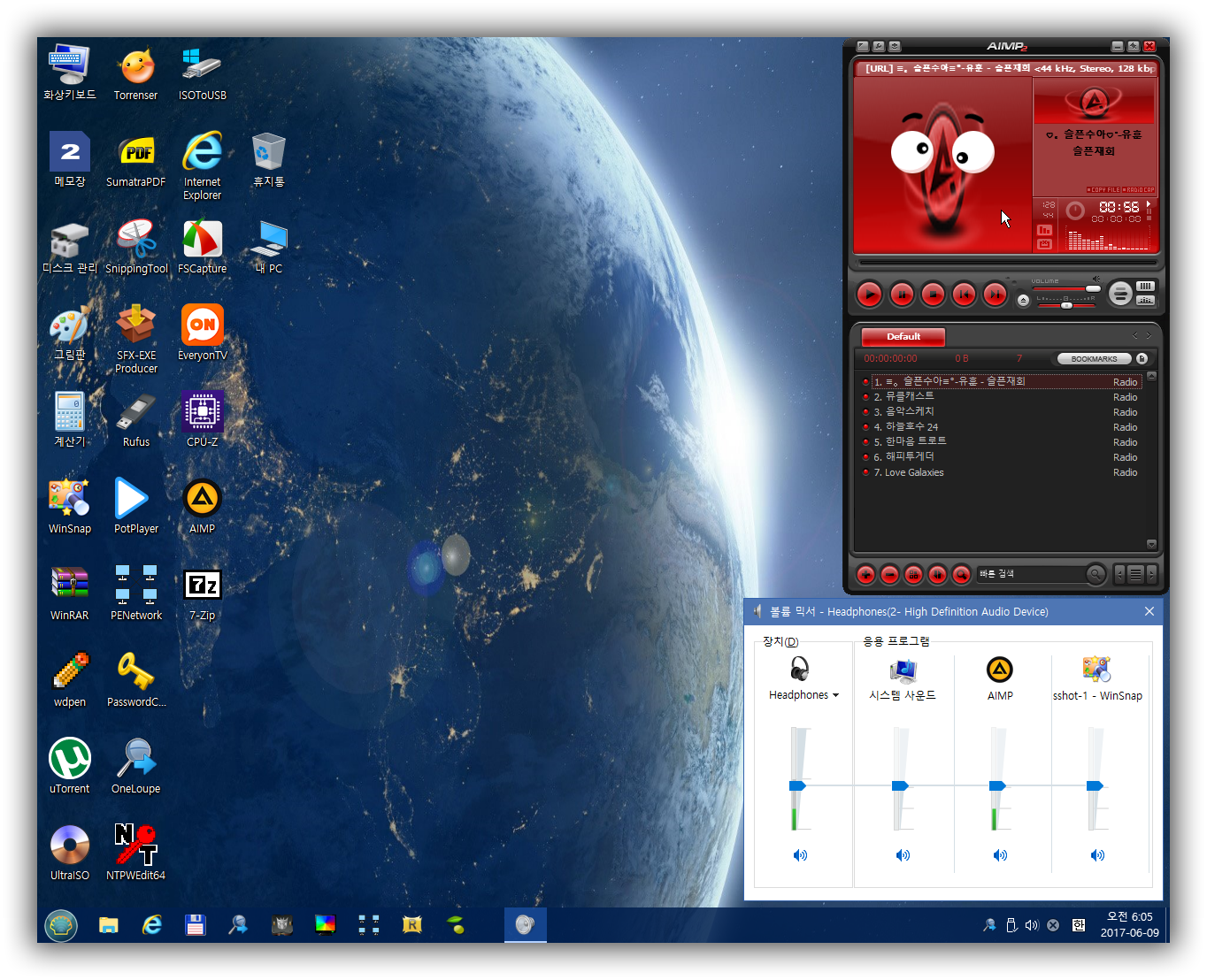Click the AIMP eject/open file button
1207x980 pixels.
coord(1023,301)
